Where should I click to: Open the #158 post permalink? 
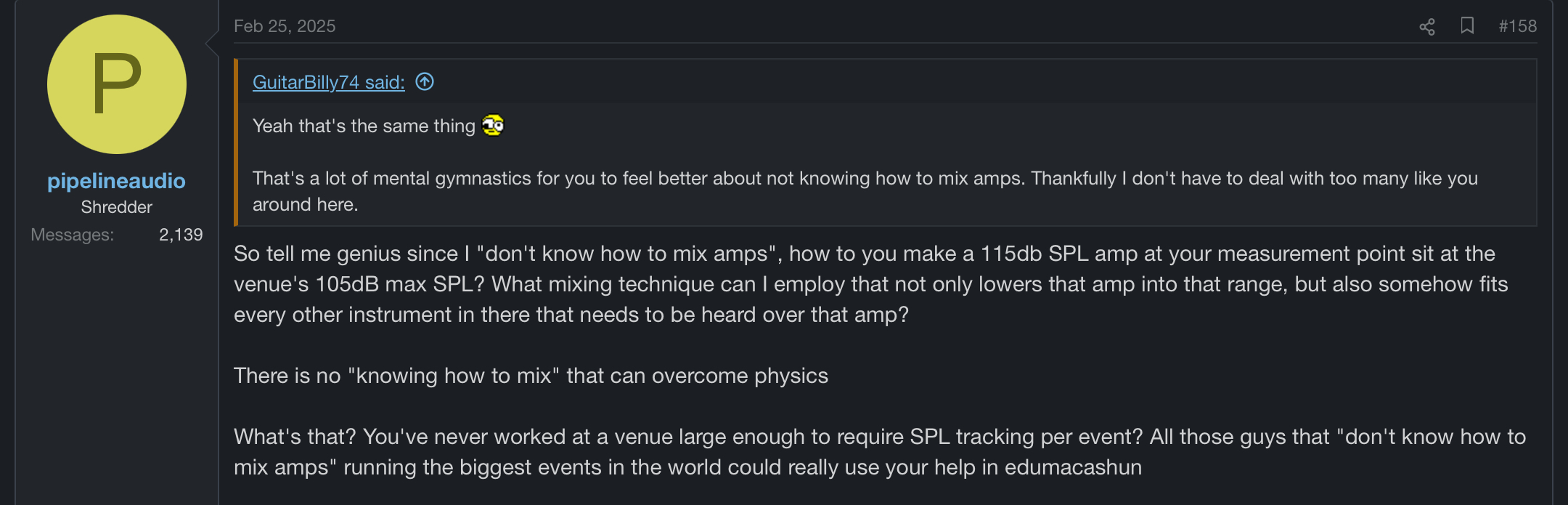click(1517, 26)
